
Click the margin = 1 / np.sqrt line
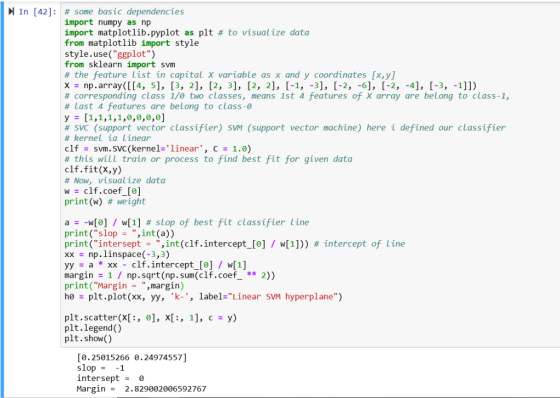[x=170, y=275]
